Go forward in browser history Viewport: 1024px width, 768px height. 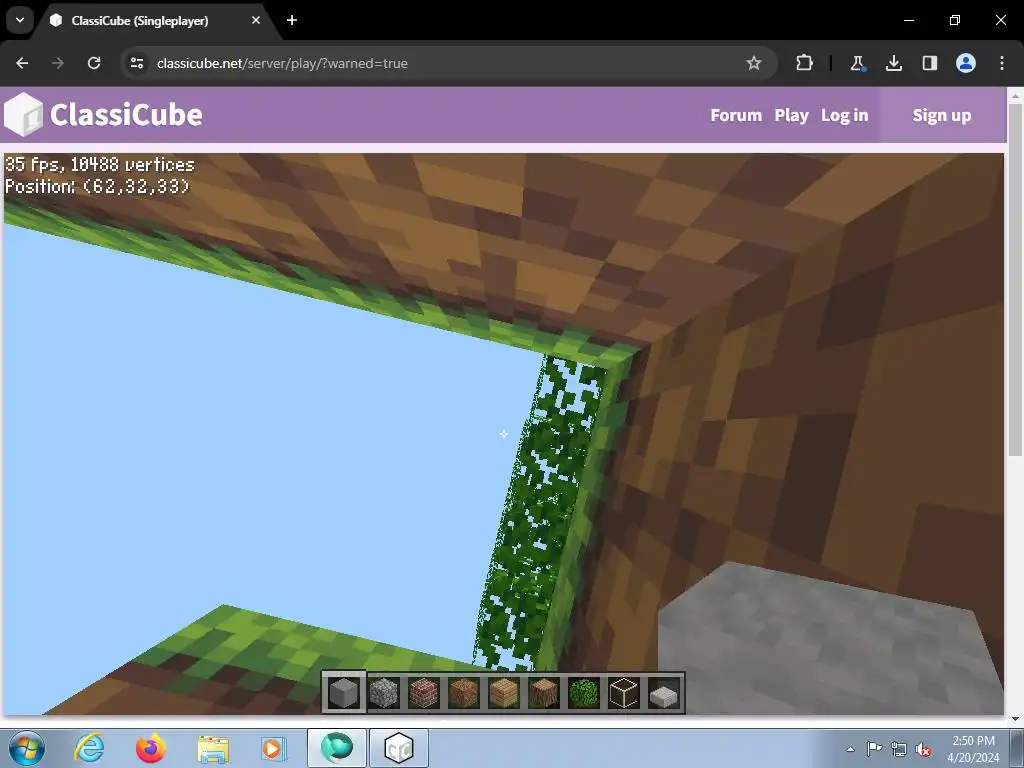click(58, 63)
